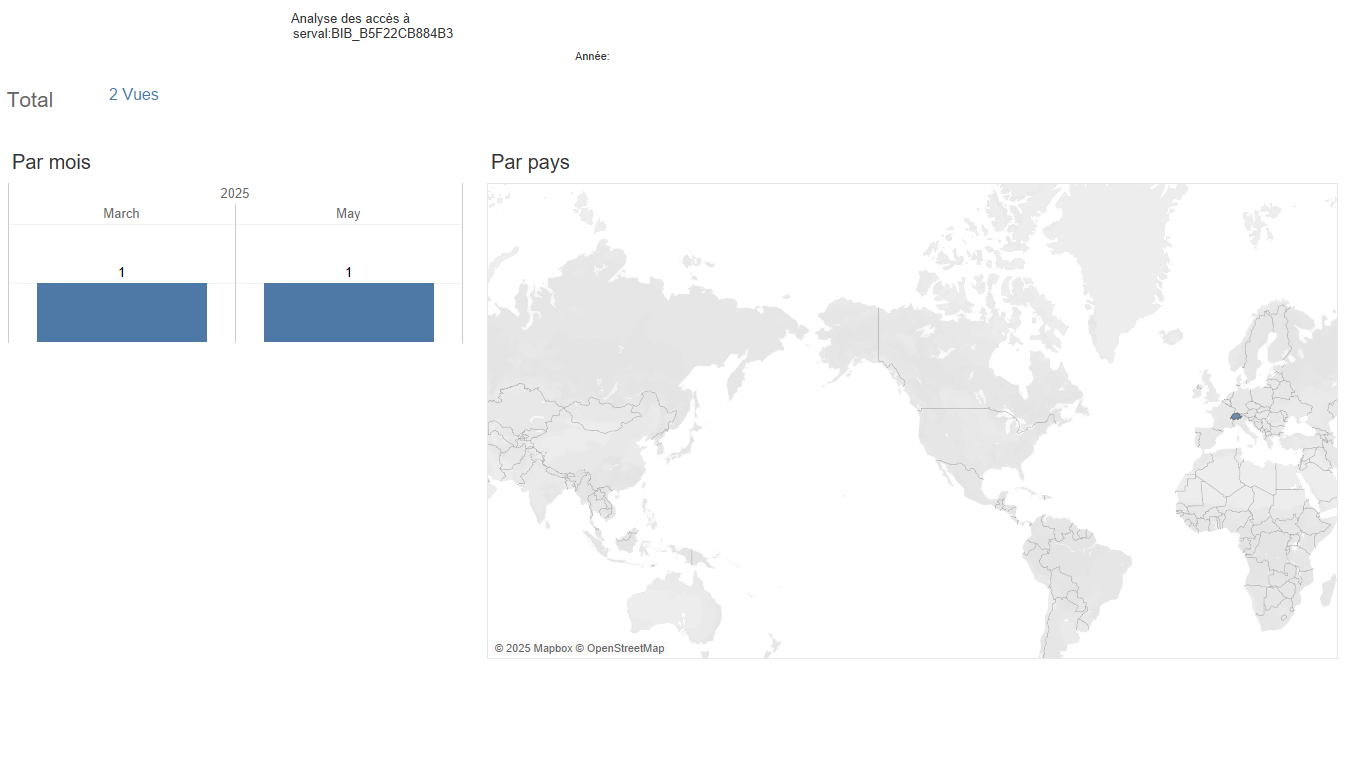Click the "2 Vues" total value
1366x768 pixels.
134,95
